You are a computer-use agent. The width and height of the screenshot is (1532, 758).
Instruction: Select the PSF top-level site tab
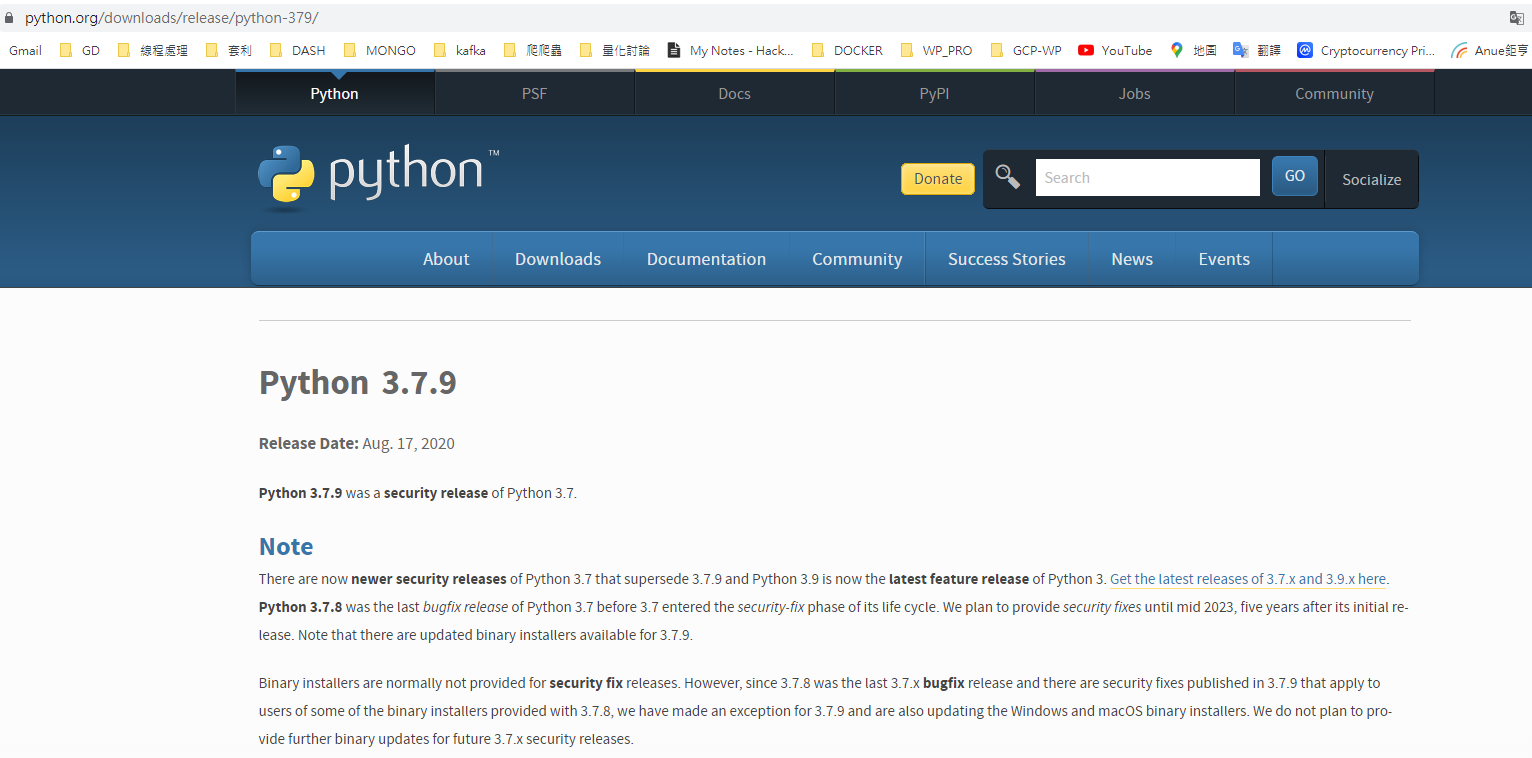click(x=534, y=93)
